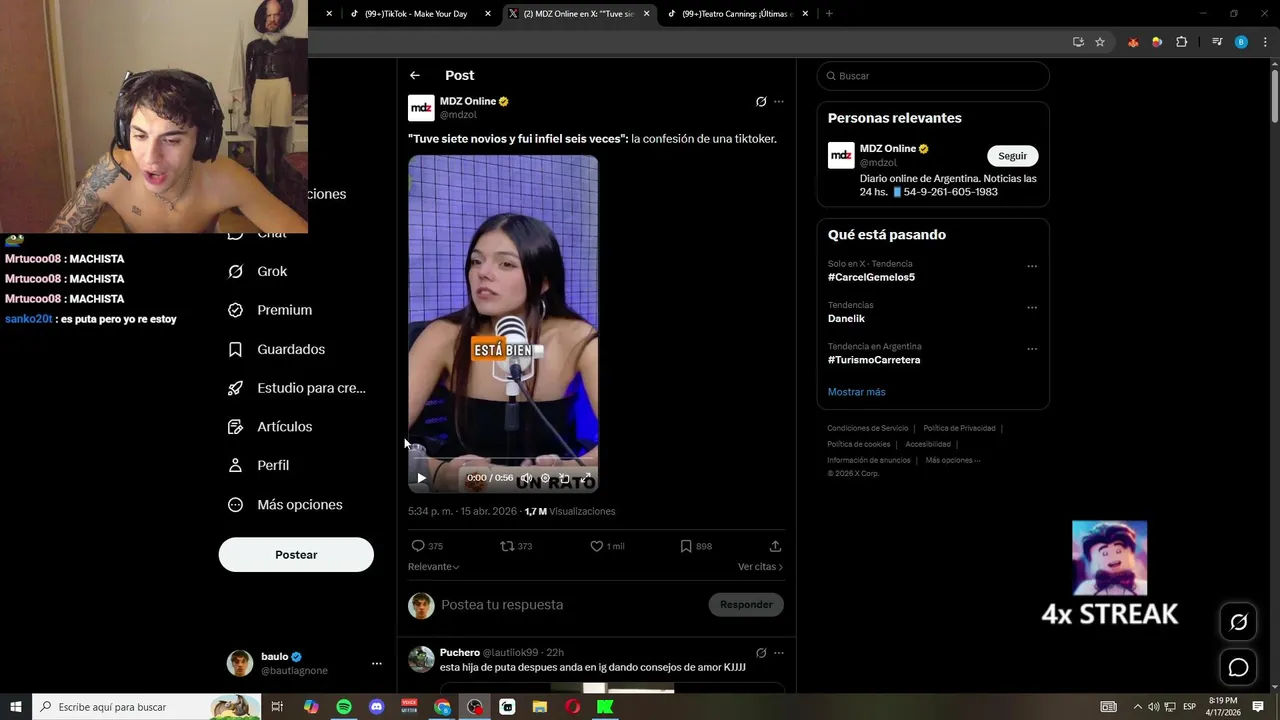Open Premium in the sidebar
The image size is (1280, 720).
270,310
